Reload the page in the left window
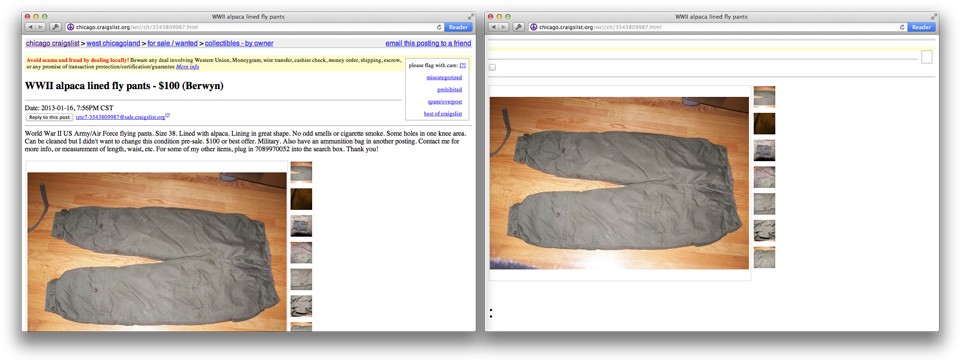 pos(439,27)
